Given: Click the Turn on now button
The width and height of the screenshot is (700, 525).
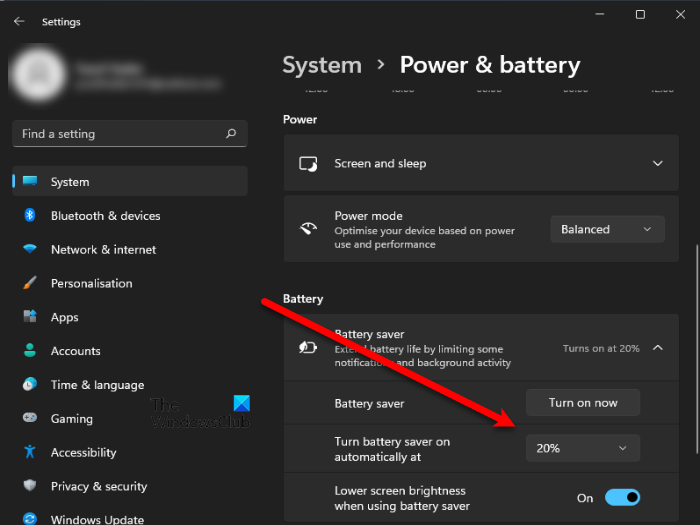Looking at the screenshot, I should [x=583, y=403].
